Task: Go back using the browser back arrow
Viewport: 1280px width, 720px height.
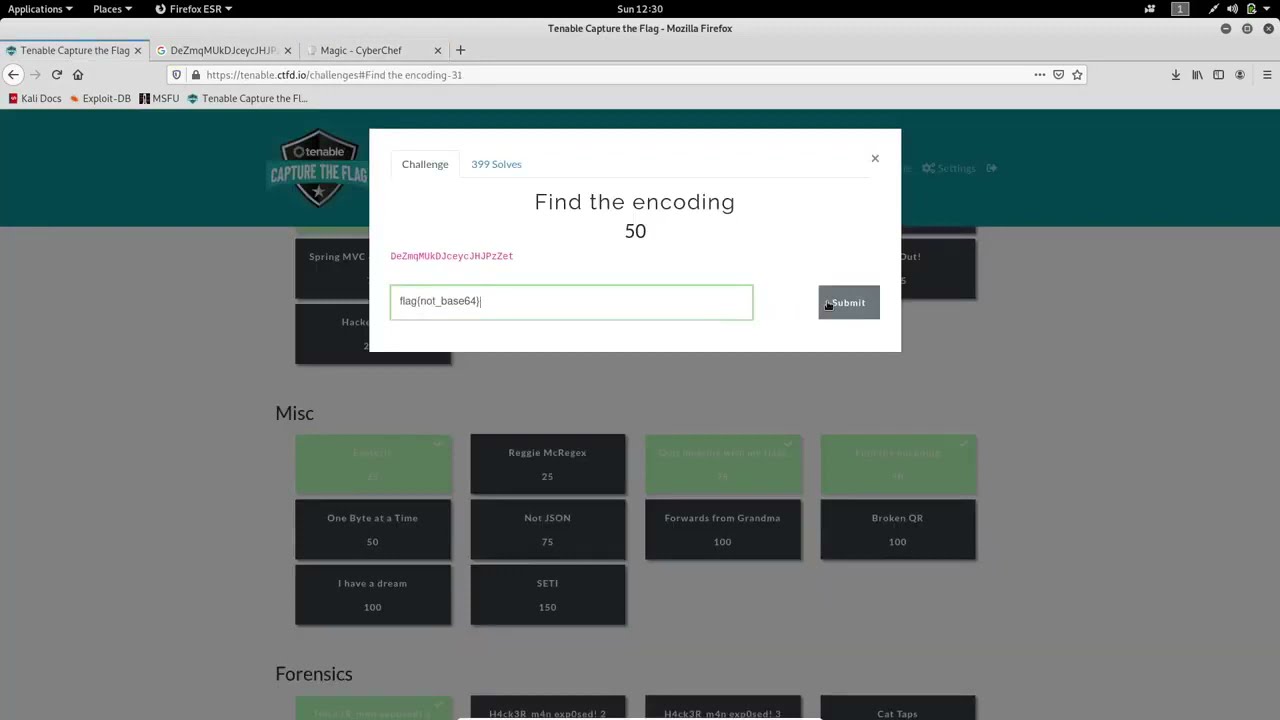Action: tap(13, 74)
